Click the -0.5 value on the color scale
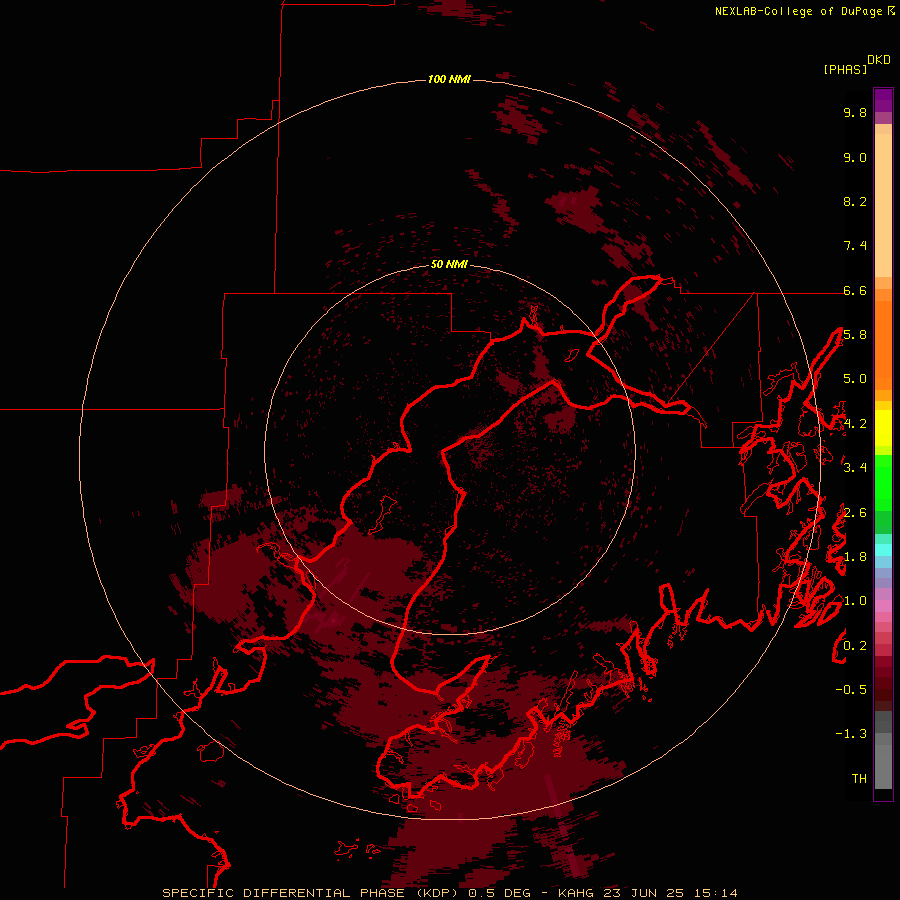The image size is (900, 900). pos(851,690)
